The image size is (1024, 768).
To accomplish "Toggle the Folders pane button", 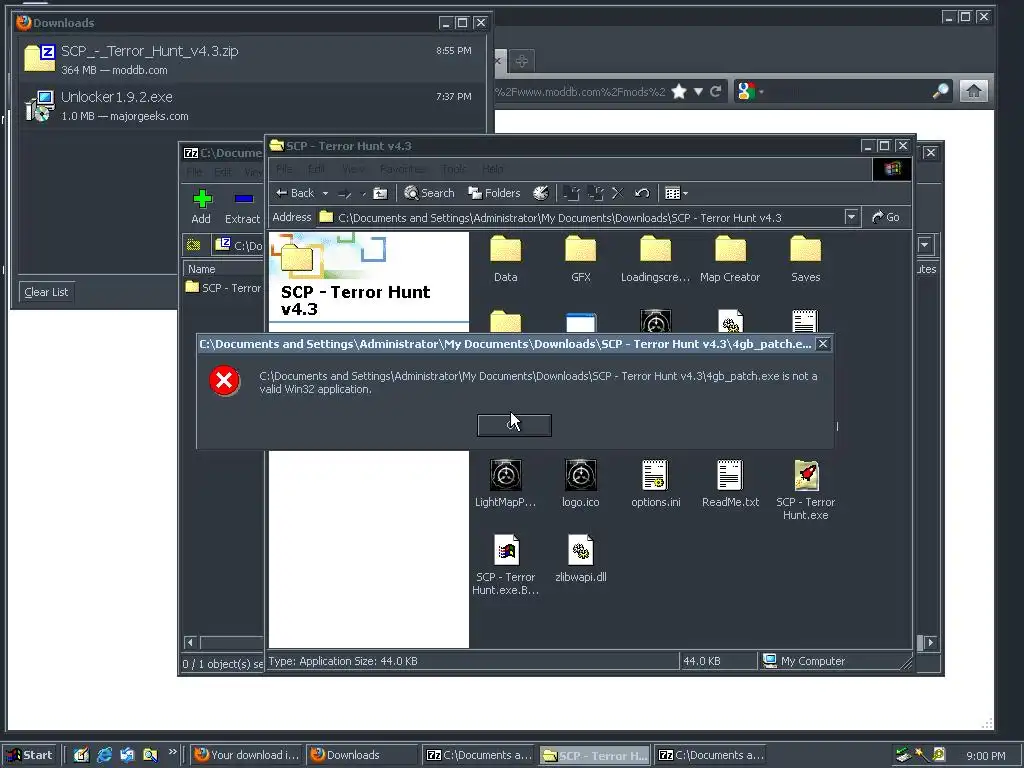I will pyautogui.click(x=494, y=193).
